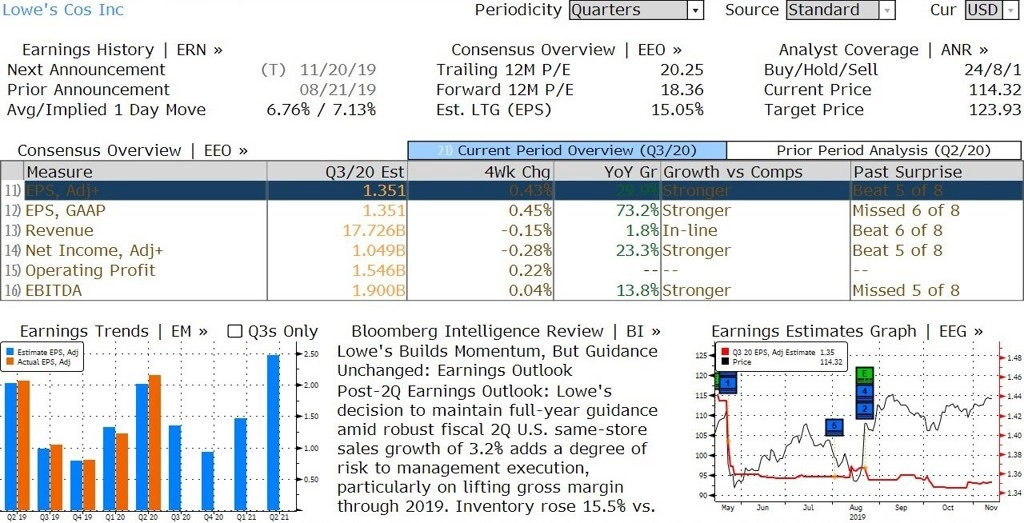Open the Periodicity Quarters dropdown

pos(636,10)
